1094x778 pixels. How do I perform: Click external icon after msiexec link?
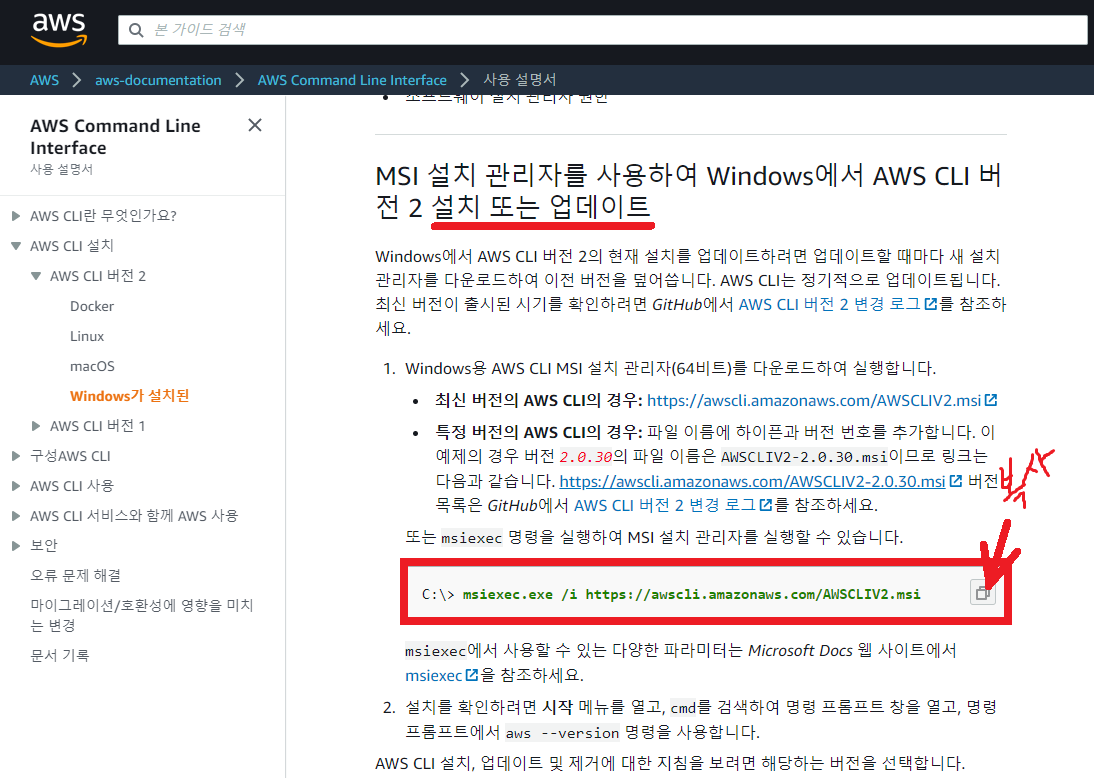(472, 675)
